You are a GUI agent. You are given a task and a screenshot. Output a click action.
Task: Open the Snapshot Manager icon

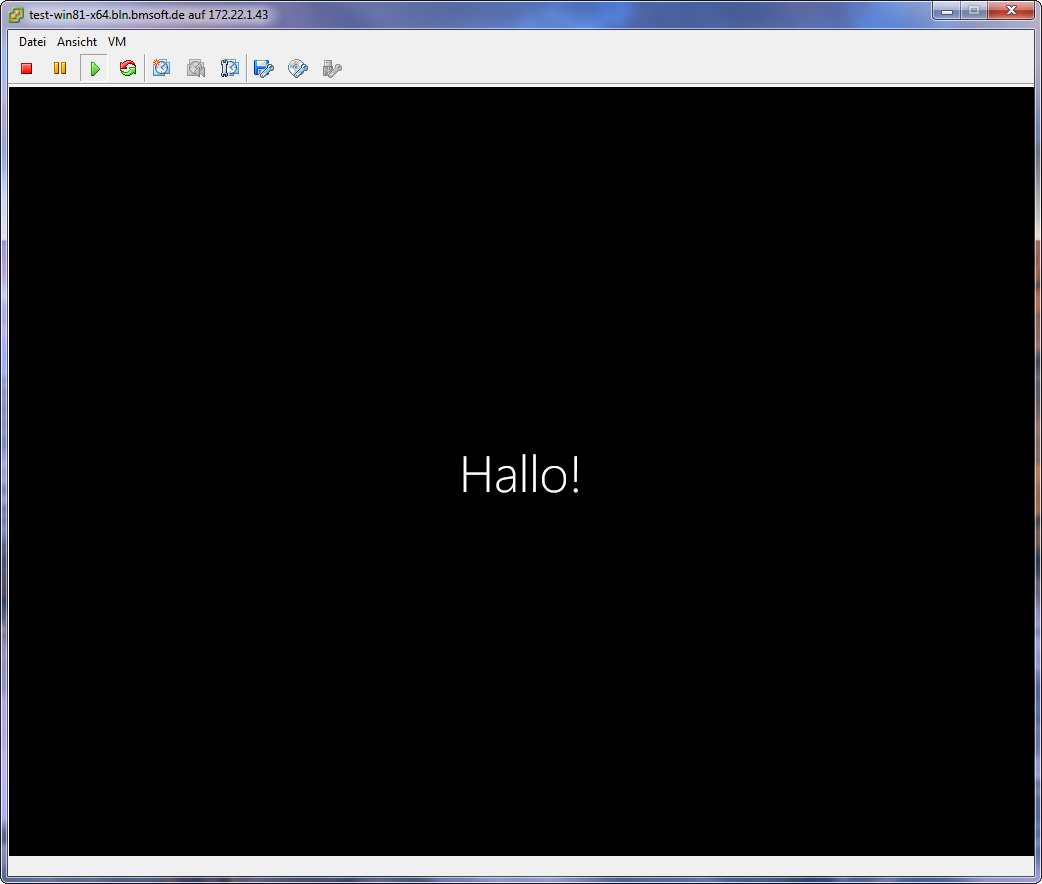pyautogui.click(x=229, y=68)
